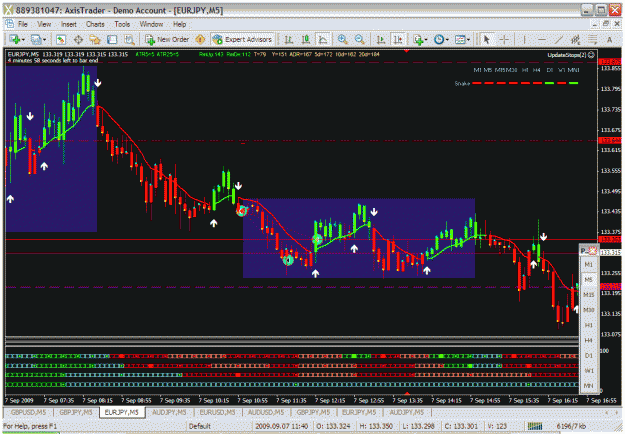
Task: Open the New Chart toolbar icon
Action: coord(15,39)
